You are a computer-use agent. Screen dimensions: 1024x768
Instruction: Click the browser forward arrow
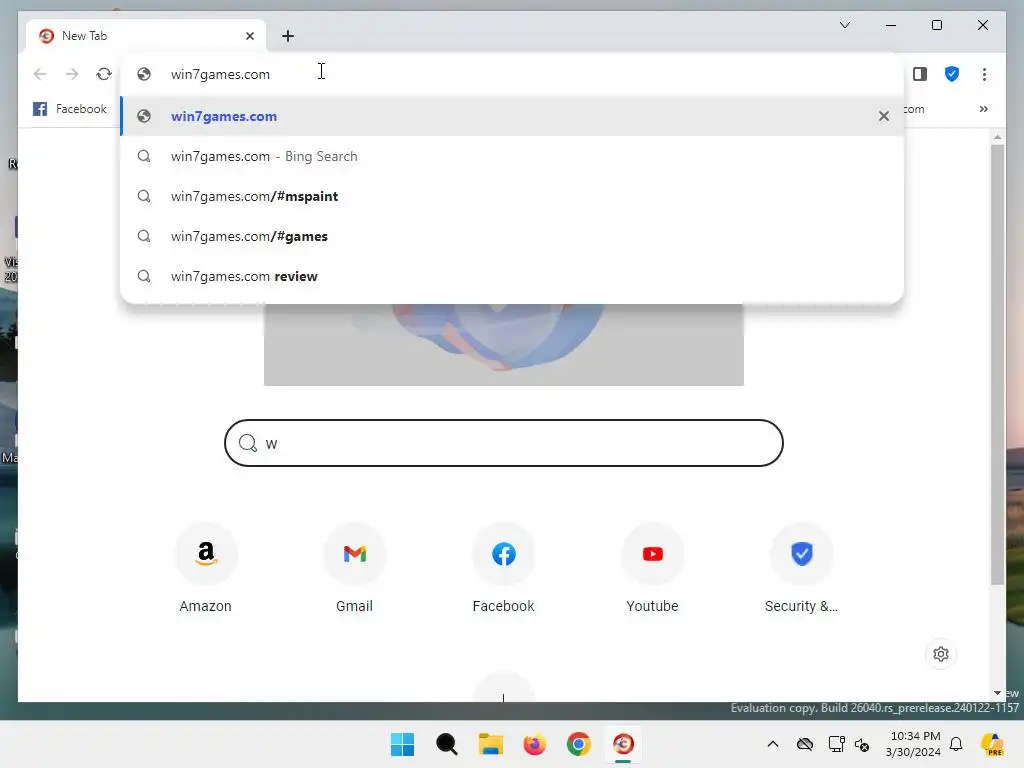coord(72,74)
